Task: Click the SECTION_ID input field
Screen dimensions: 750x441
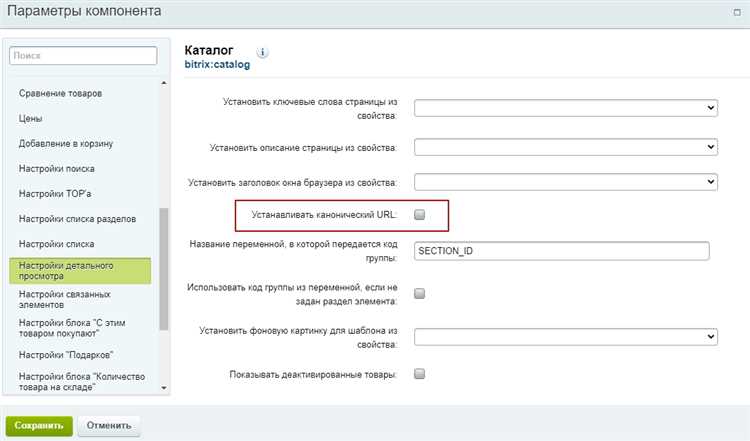Action: (x=562, y=251)
